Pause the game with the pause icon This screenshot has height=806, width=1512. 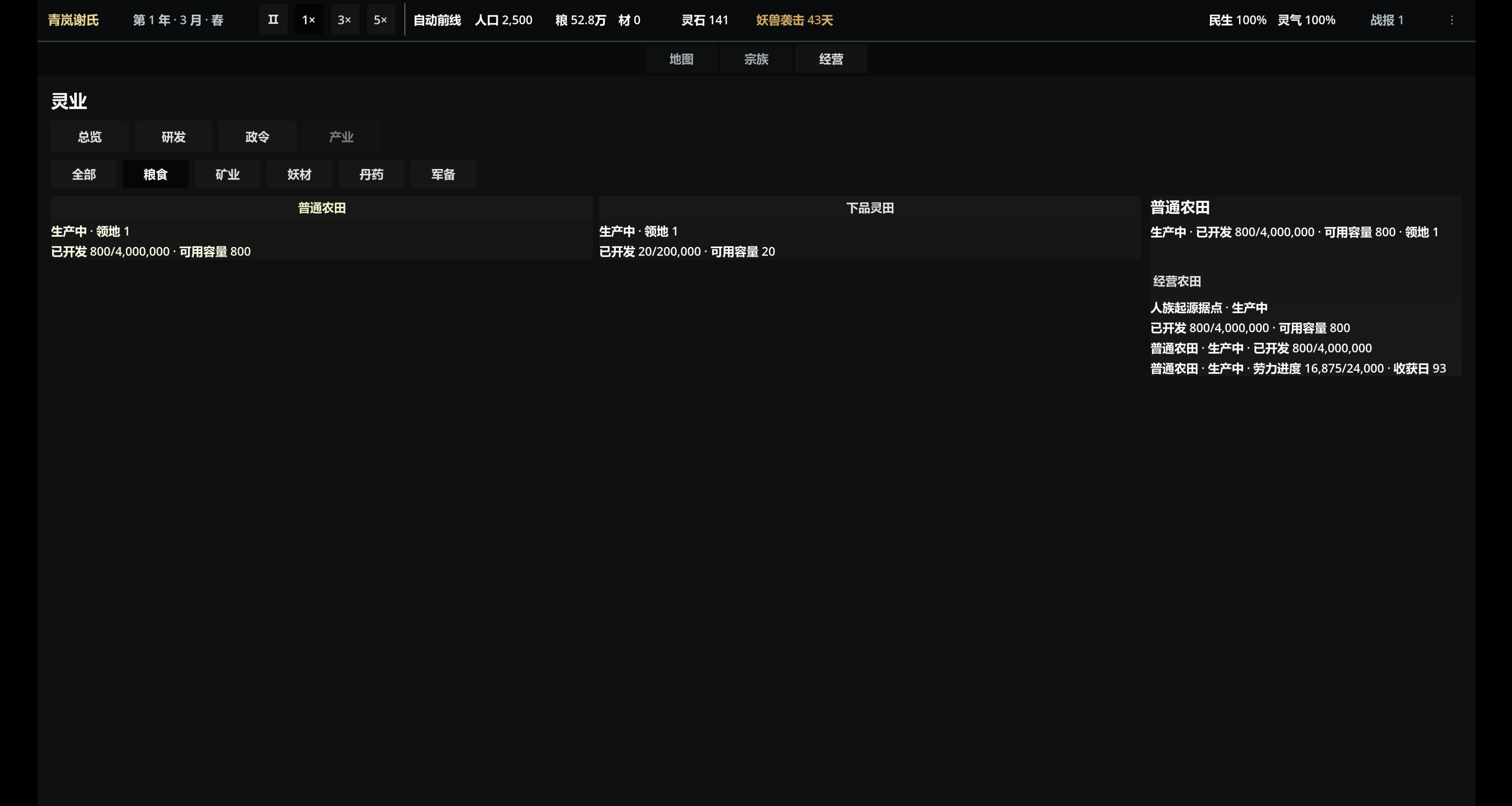[273, 20]
